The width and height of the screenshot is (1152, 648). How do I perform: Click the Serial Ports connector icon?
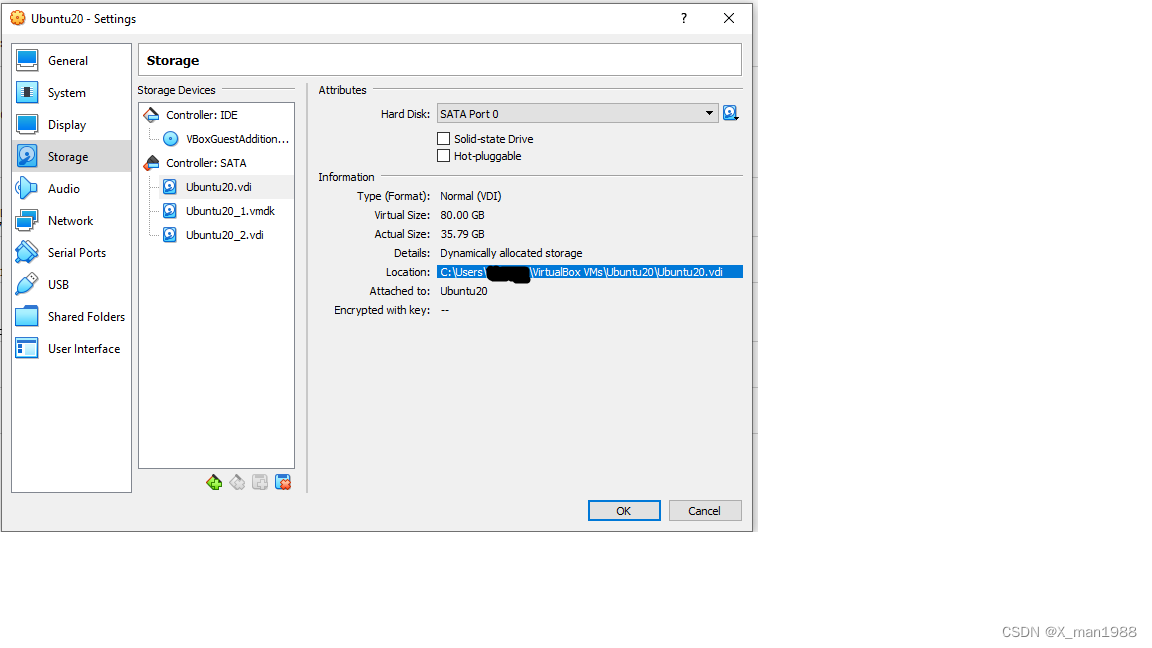point(27,252)
